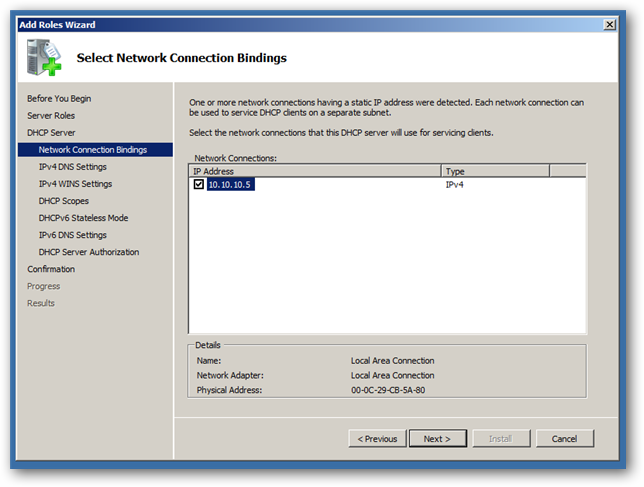Open the Server Roles step
The image size is (644, 487).
[51, 116]
